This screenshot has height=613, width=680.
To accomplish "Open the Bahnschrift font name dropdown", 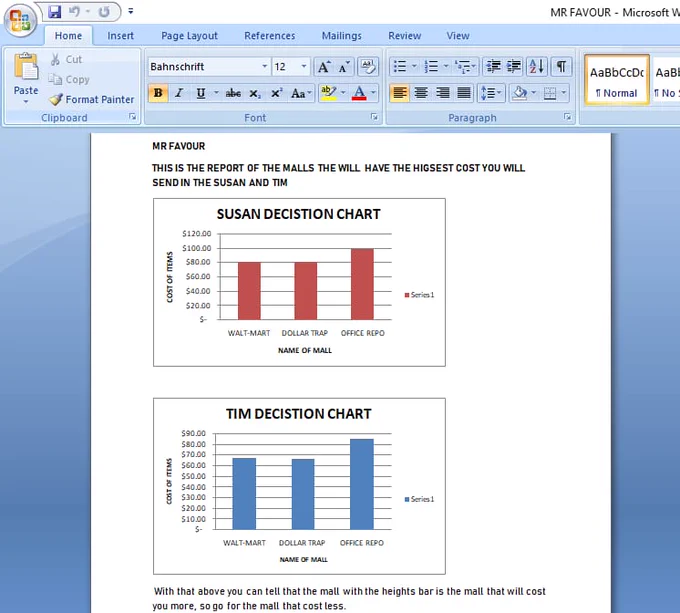I will (264, 67).
